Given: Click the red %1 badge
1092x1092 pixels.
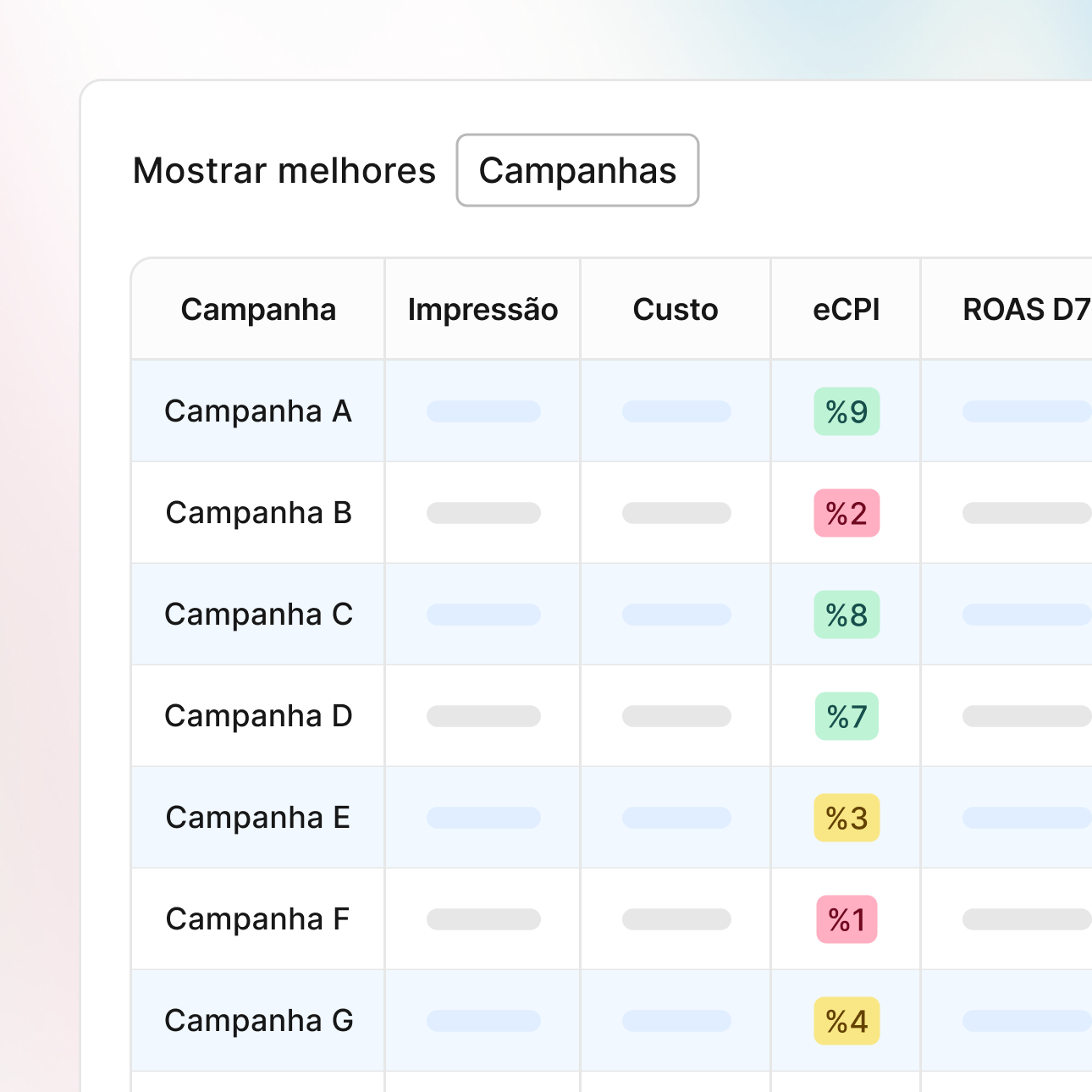Looking at the screenshot, I should coord(847,920).
